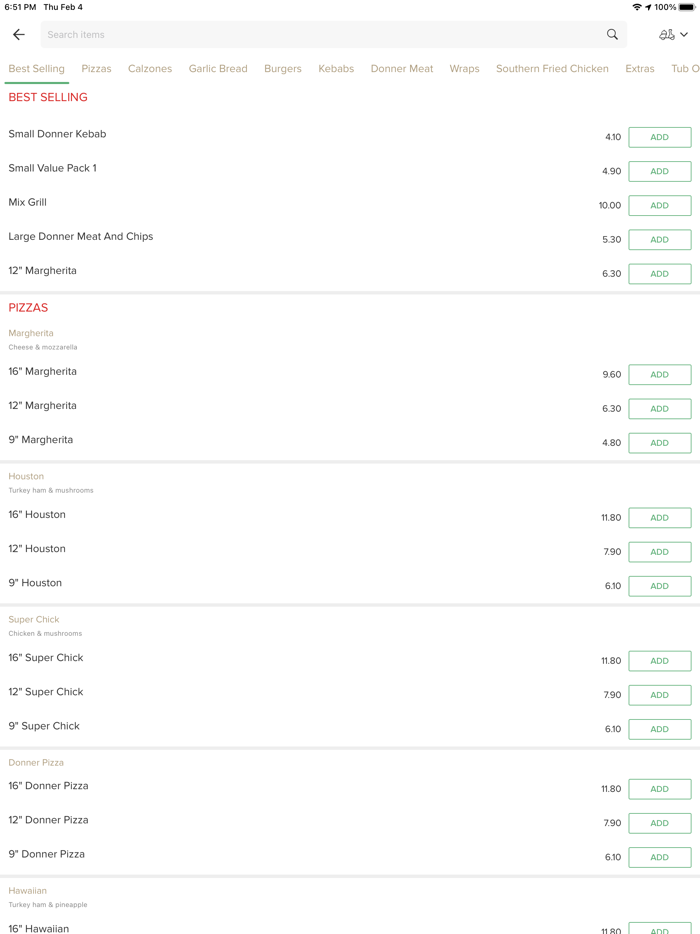The image size is (700, 934).
Task: Add the 16" Houston pizza
Action: click(659, 518)
